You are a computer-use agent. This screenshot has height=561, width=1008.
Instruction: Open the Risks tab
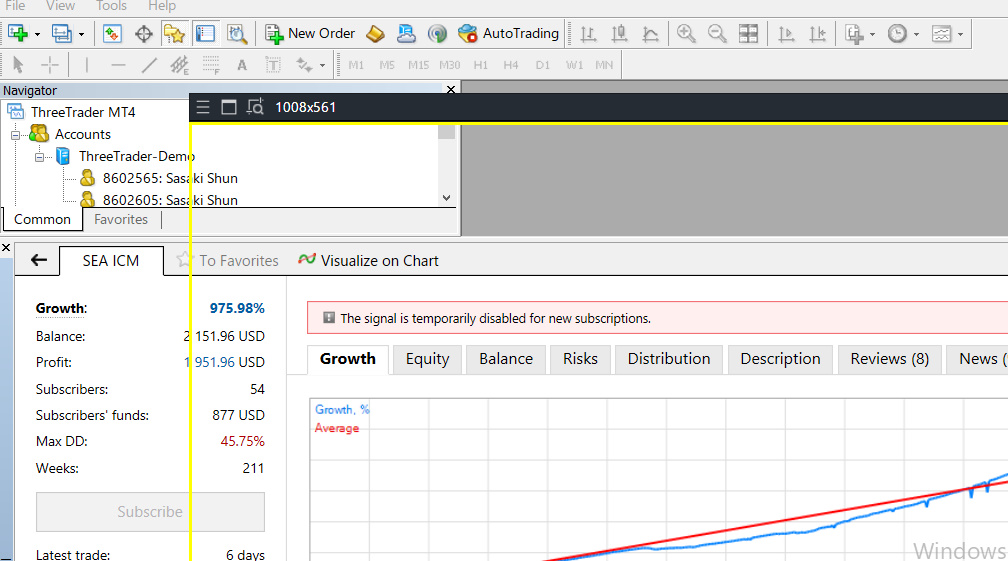(x=580, y=359)
